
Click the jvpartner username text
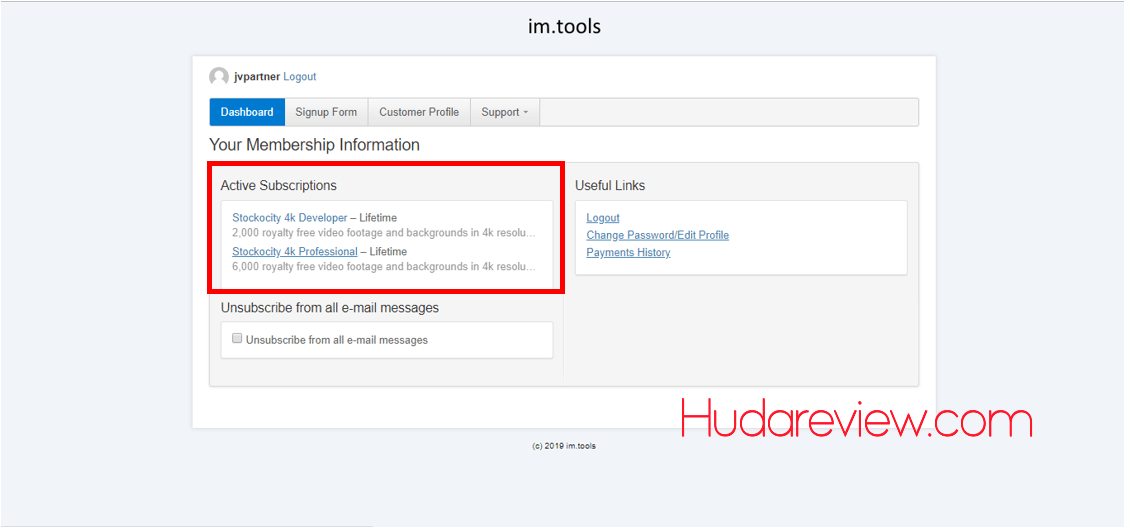pos(257,77)
